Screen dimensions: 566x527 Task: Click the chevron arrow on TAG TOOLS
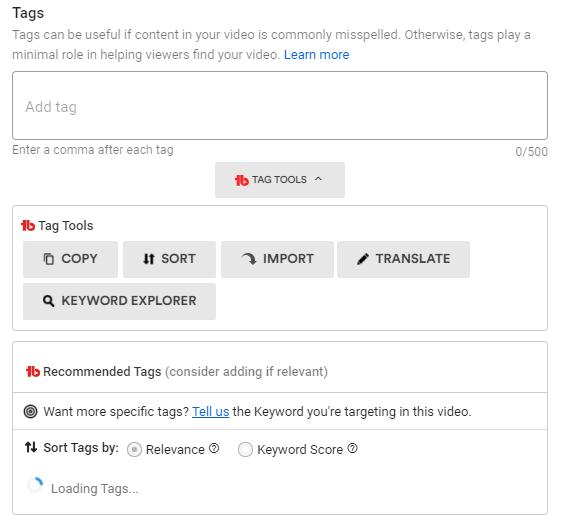[x=318, y=179]
